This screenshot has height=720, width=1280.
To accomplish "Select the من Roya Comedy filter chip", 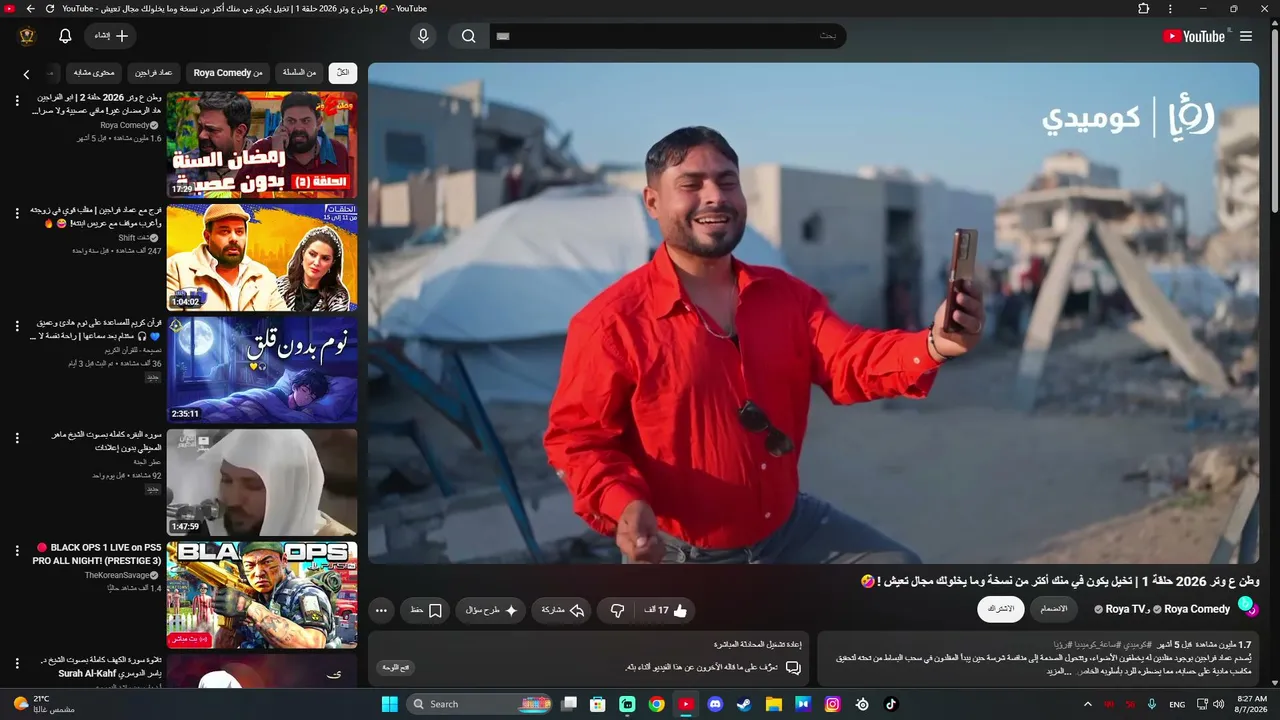I will (228, 73).
